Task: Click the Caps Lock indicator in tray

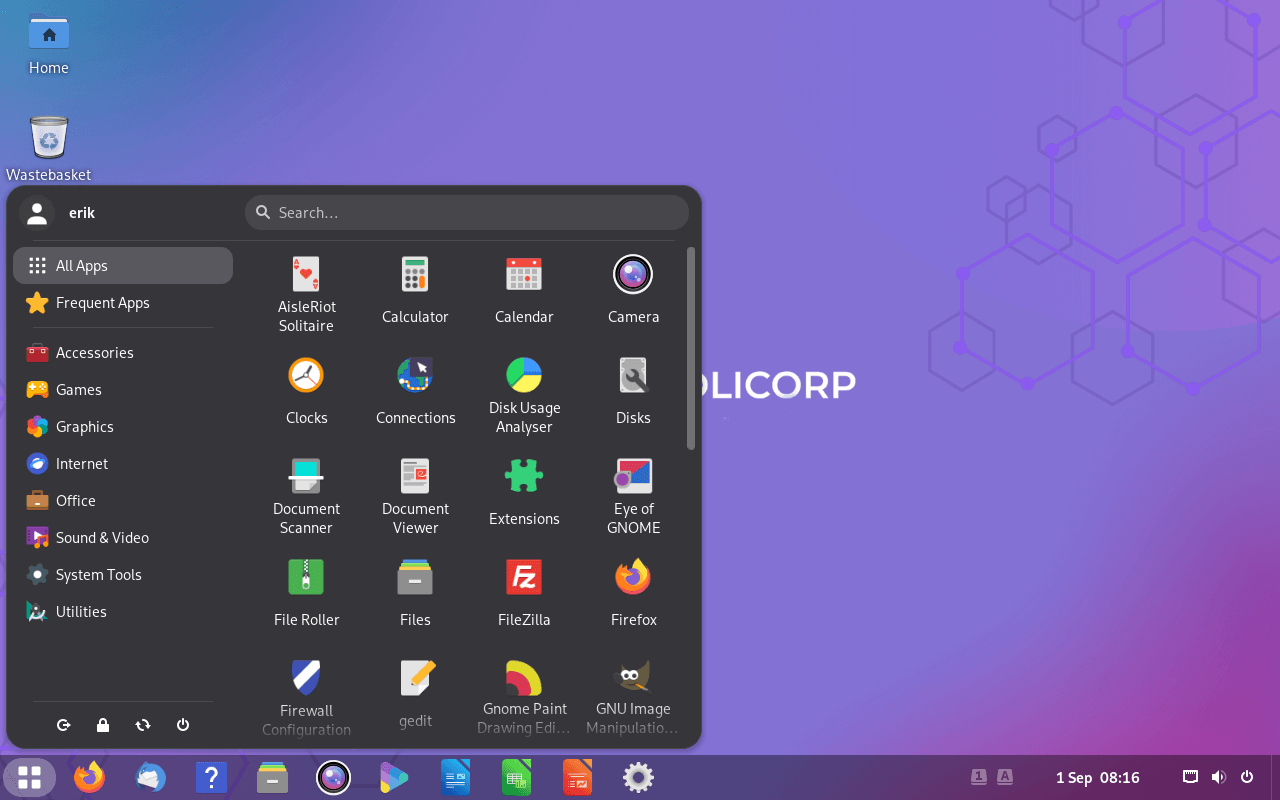Action: pos(1005,777)
